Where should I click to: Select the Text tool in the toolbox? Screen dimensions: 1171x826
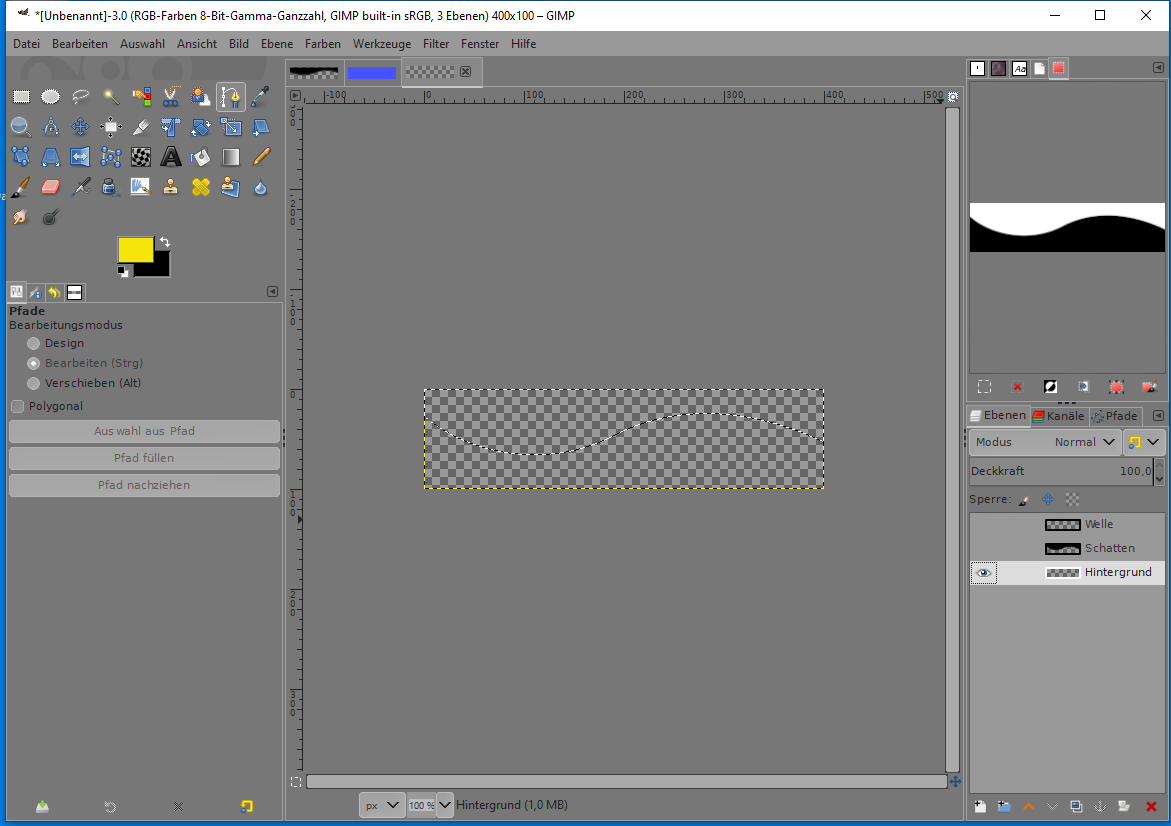point(171,157)
